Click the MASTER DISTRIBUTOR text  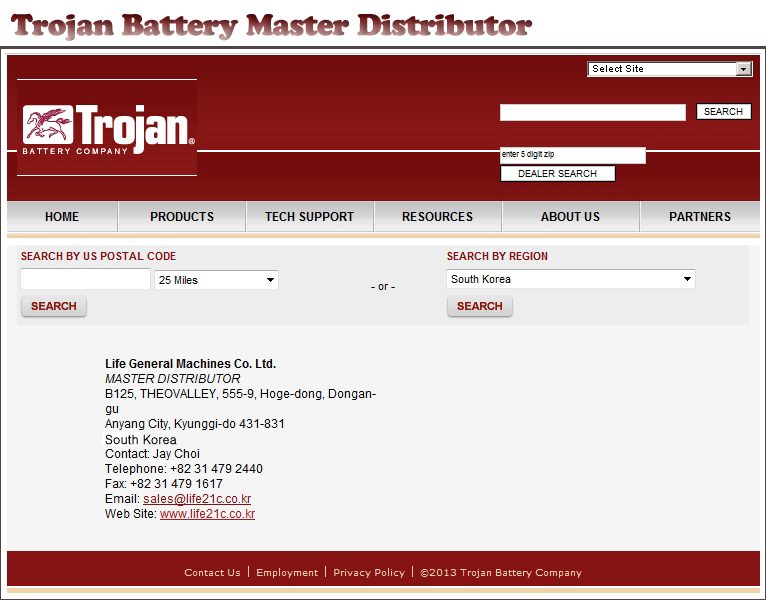pos(172,379)
